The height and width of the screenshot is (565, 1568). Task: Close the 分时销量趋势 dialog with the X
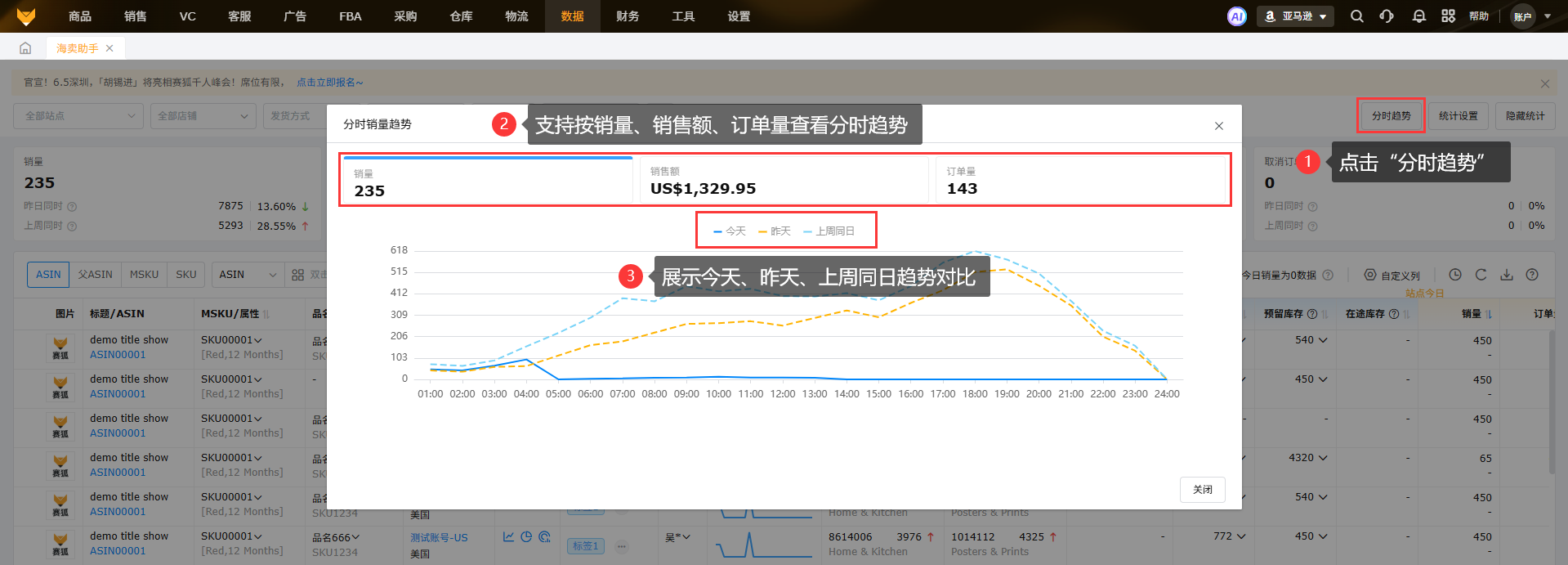1219,126
